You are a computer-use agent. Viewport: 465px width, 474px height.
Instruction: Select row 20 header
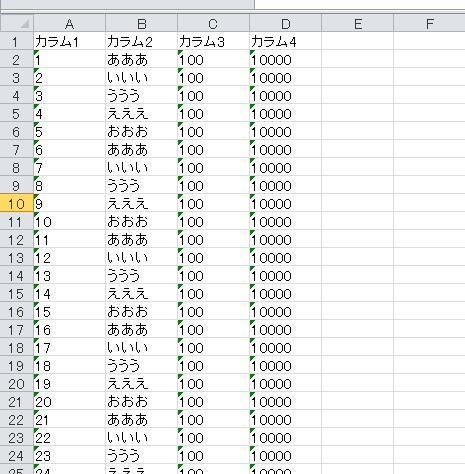17,383
